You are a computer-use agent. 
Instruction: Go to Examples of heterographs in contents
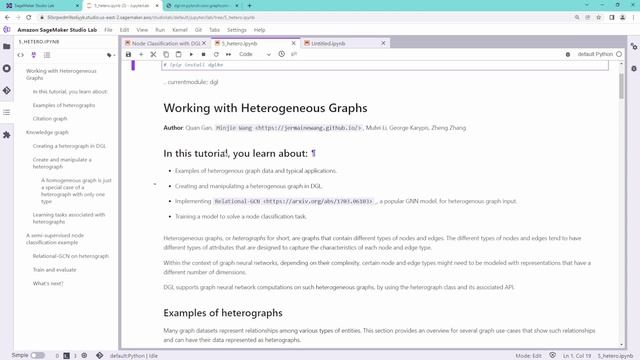tap(64, 105)
